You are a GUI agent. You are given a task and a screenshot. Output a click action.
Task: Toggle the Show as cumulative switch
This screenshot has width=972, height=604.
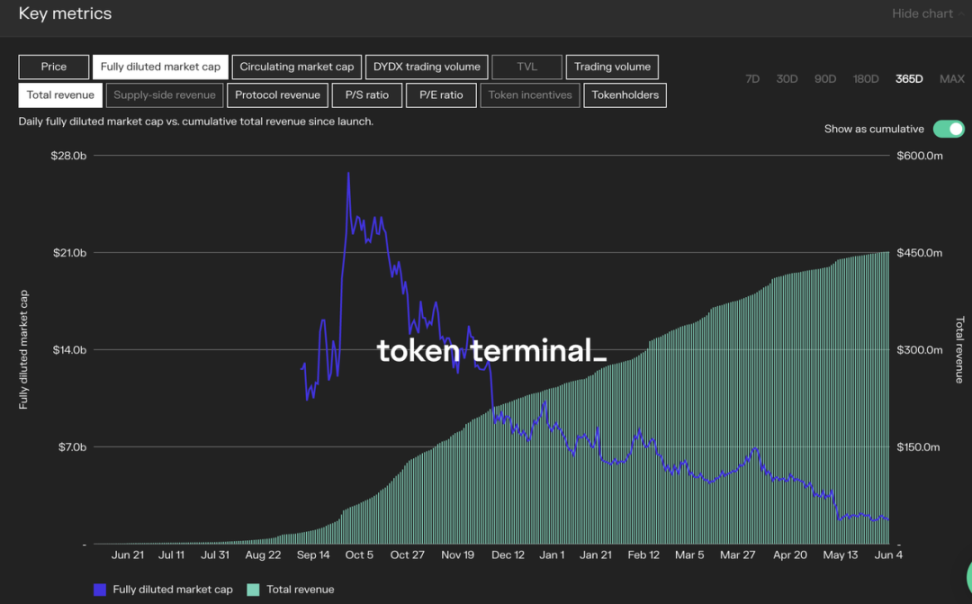click(948, 129)
